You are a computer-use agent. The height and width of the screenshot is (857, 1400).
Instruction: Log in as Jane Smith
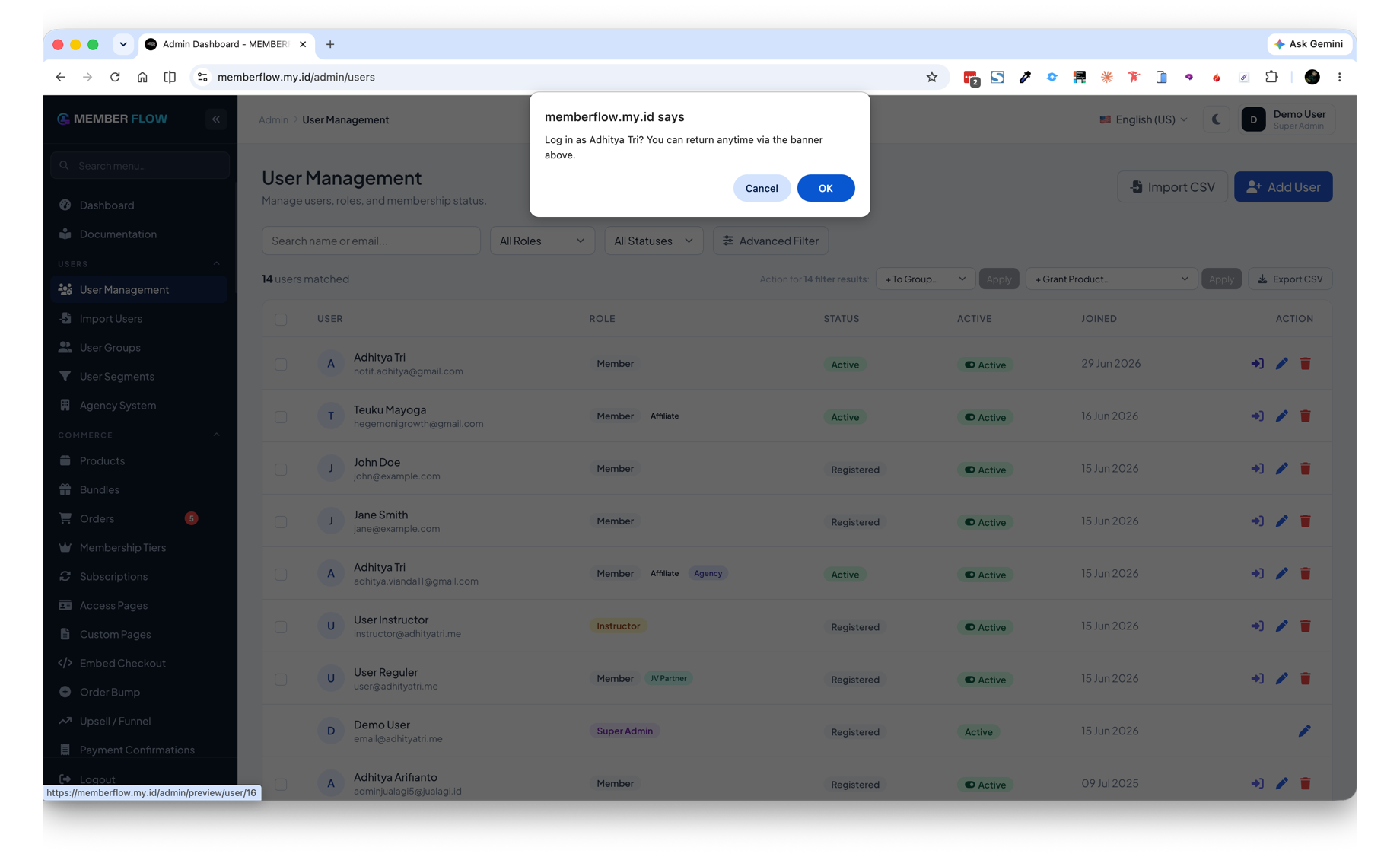pyautogui.click(x=1257, y=521)
